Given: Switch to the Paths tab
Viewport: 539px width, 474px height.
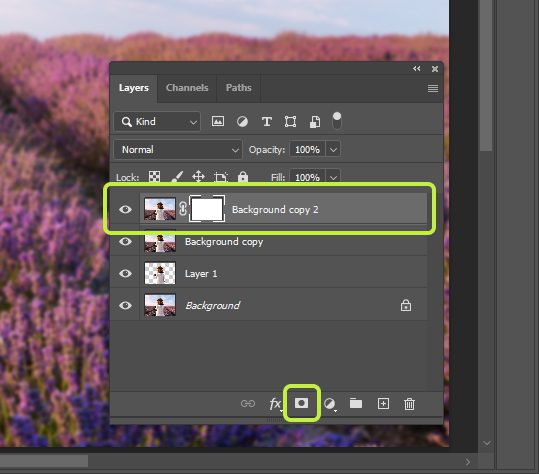Looking at the screenshot, I should pos(239,88).
